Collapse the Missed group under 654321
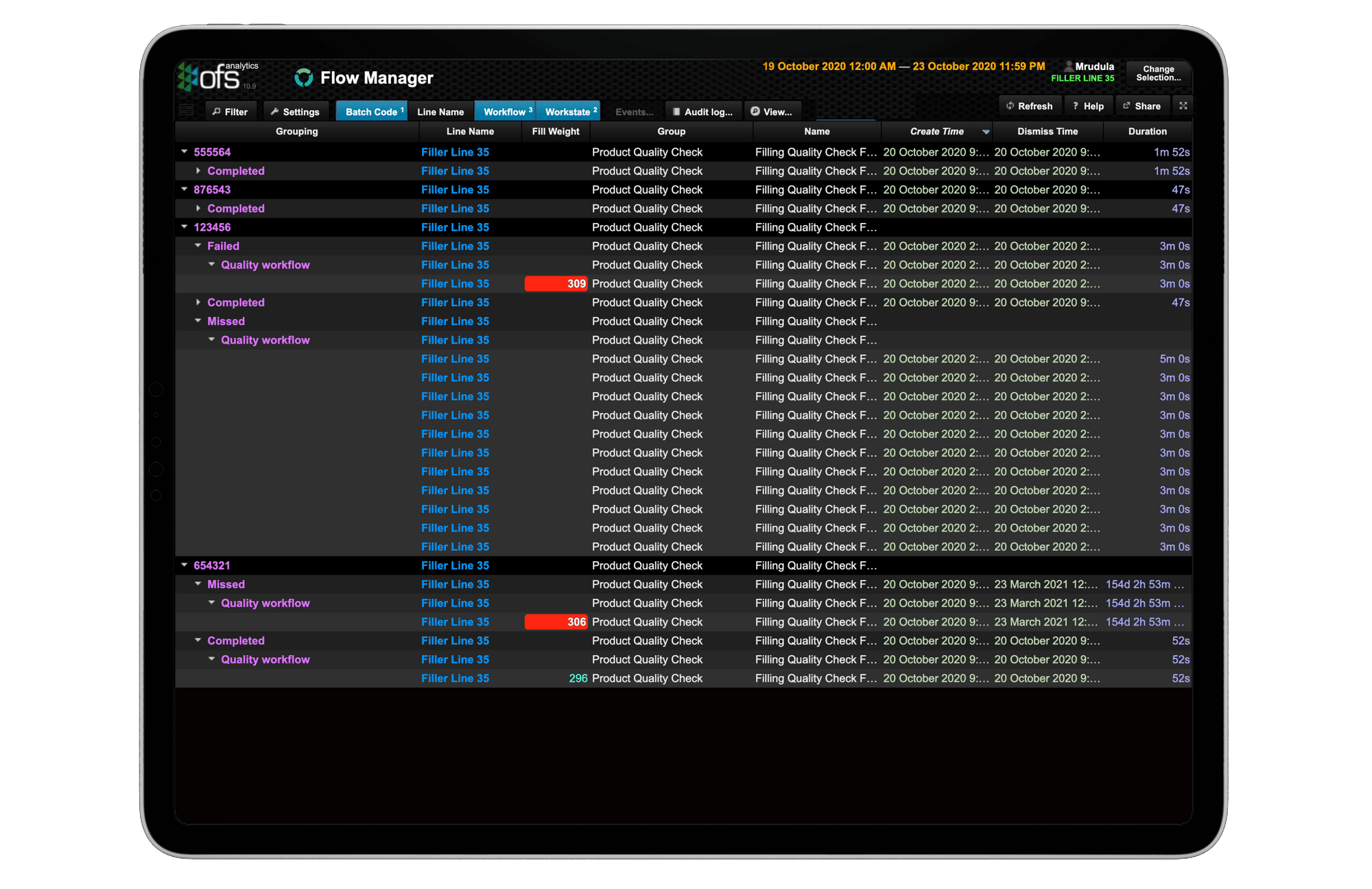The width and height of the screenshot is (1372, 889). [x=198, y=584]
